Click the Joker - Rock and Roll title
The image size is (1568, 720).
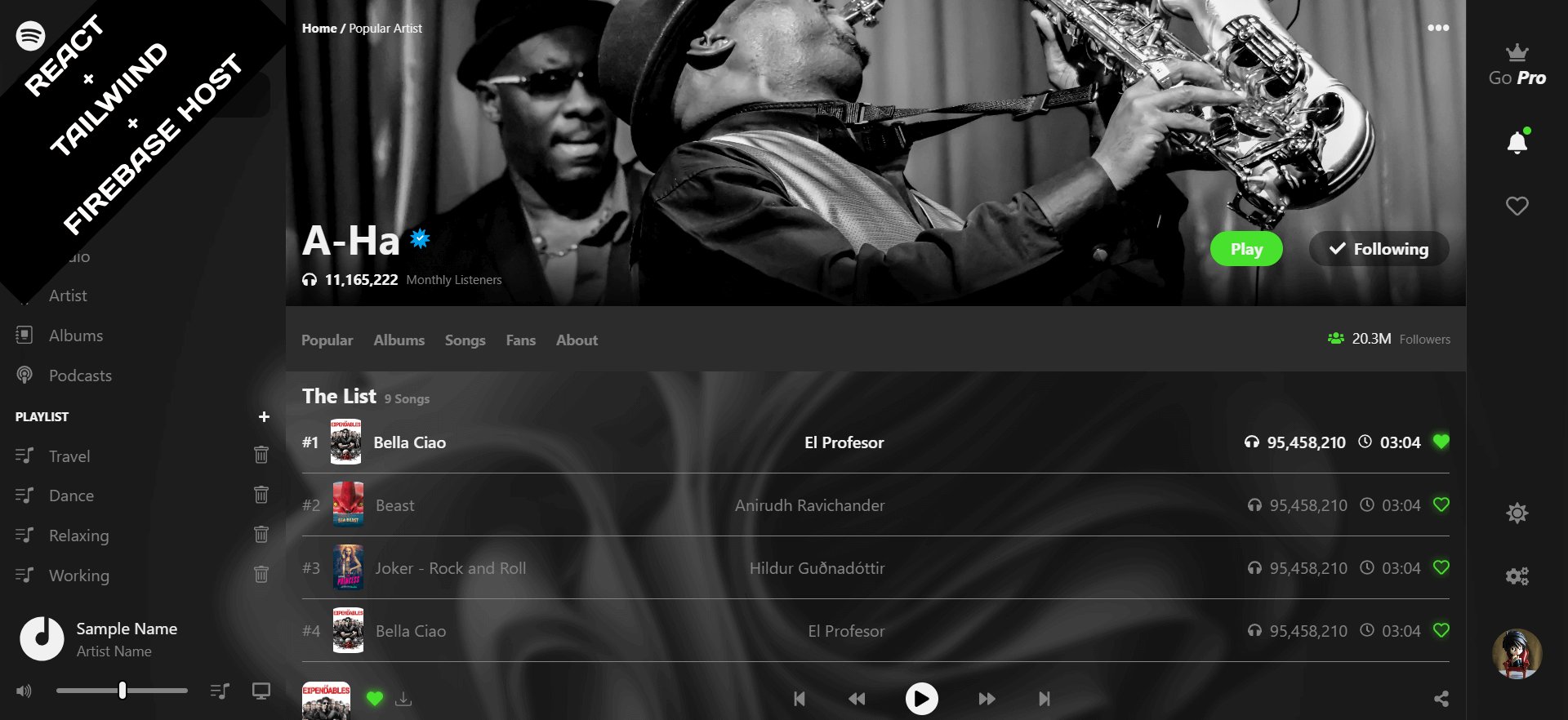click(x=451, y=568)
